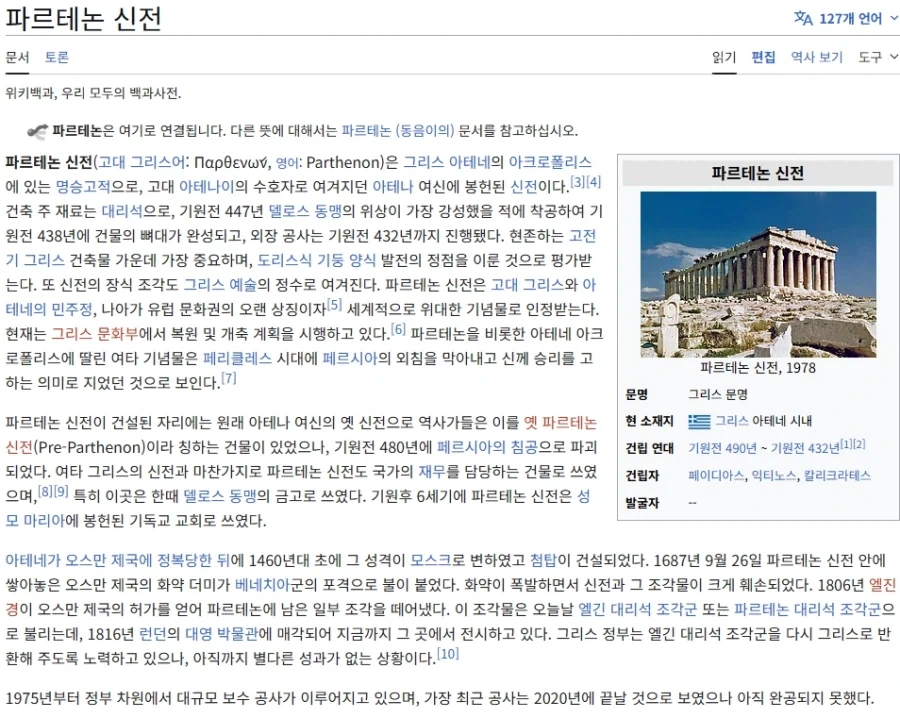Screen dimensions: 900x718
Task: Follow the 대리석 link
Action: pos(122,211)
